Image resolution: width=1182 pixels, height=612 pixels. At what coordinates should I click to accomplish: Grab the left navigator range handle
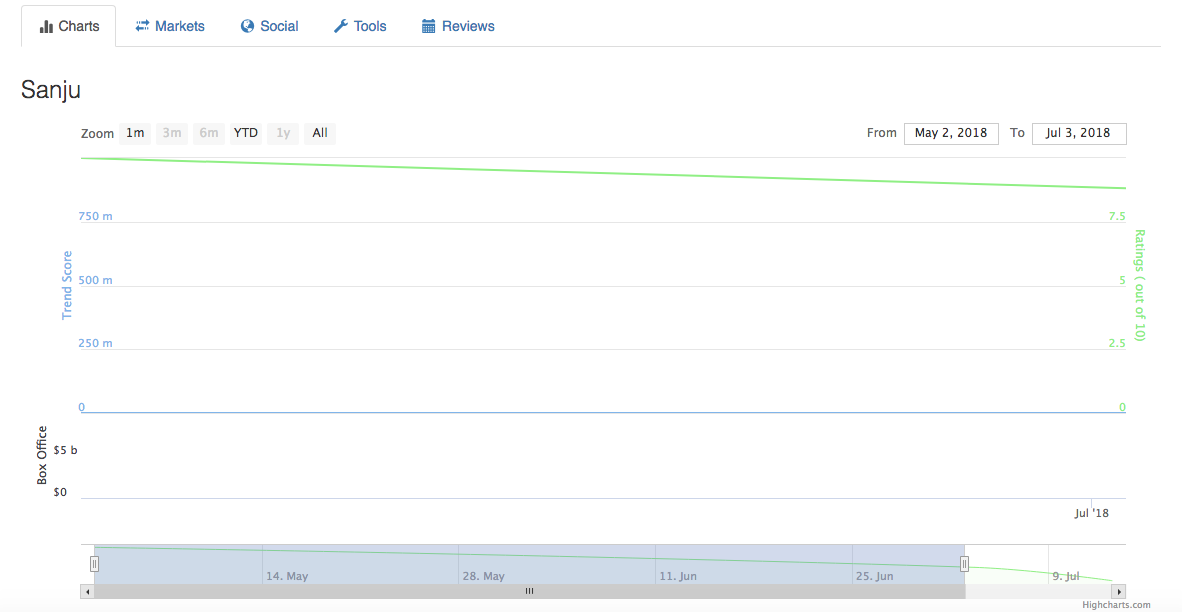[95, 564]
